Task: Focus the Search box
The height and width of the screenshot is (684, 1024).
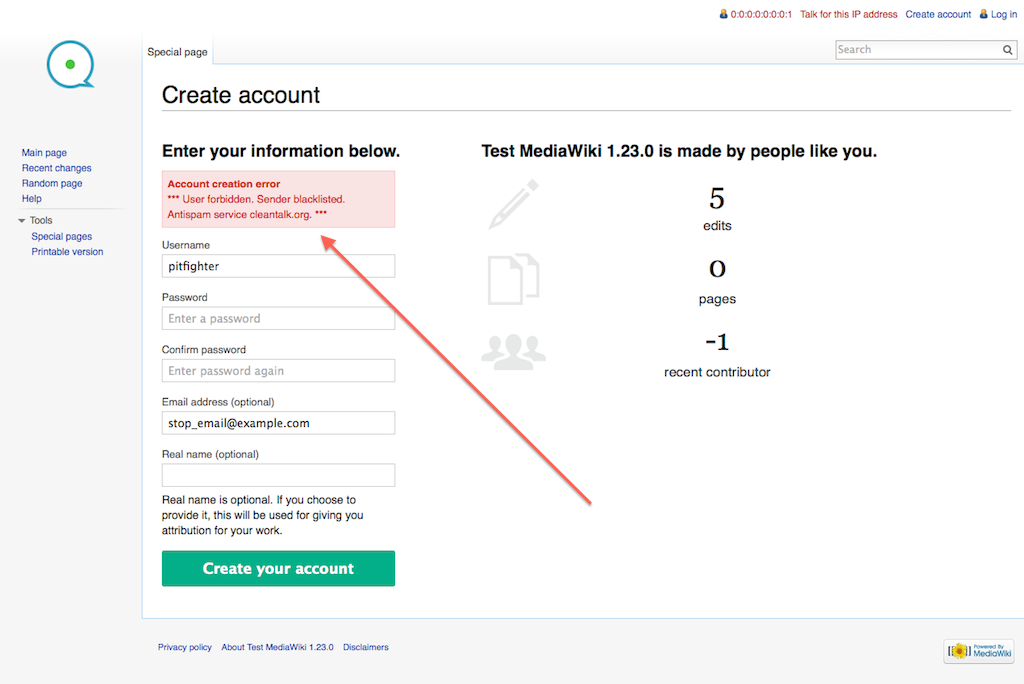Action: (917, 50)
